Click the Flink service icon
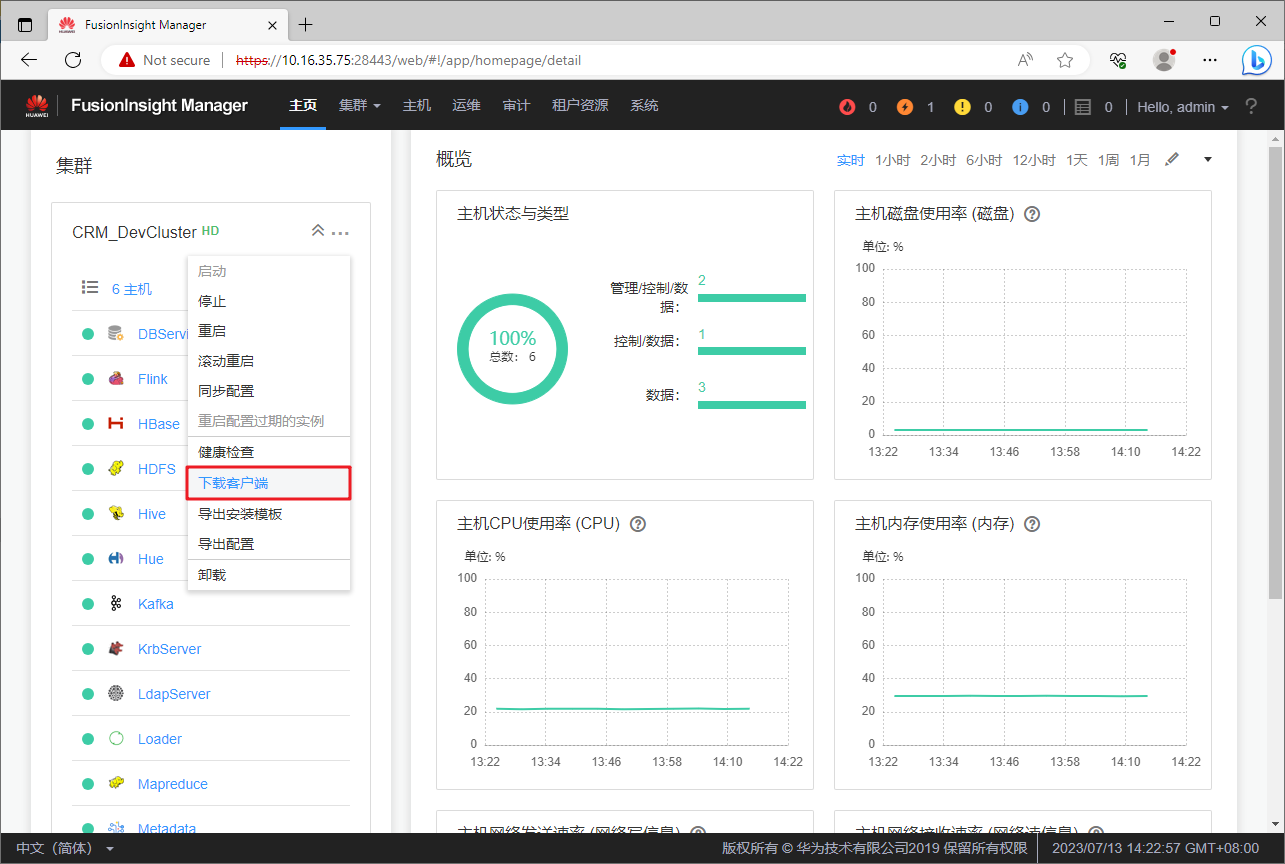Screen dimensions: 1285x864 (116, 379)
